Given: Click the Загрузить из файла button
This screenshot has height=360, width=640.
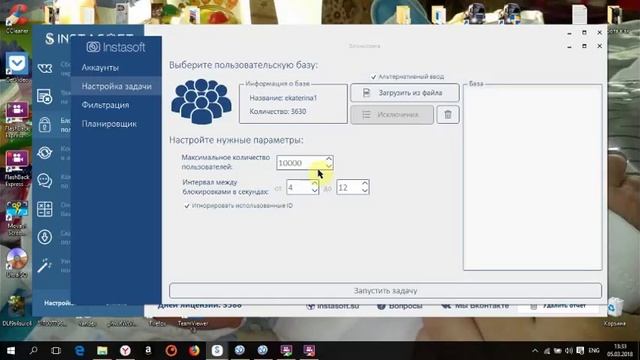Looking at the screenshot, I should click(404, 93).
